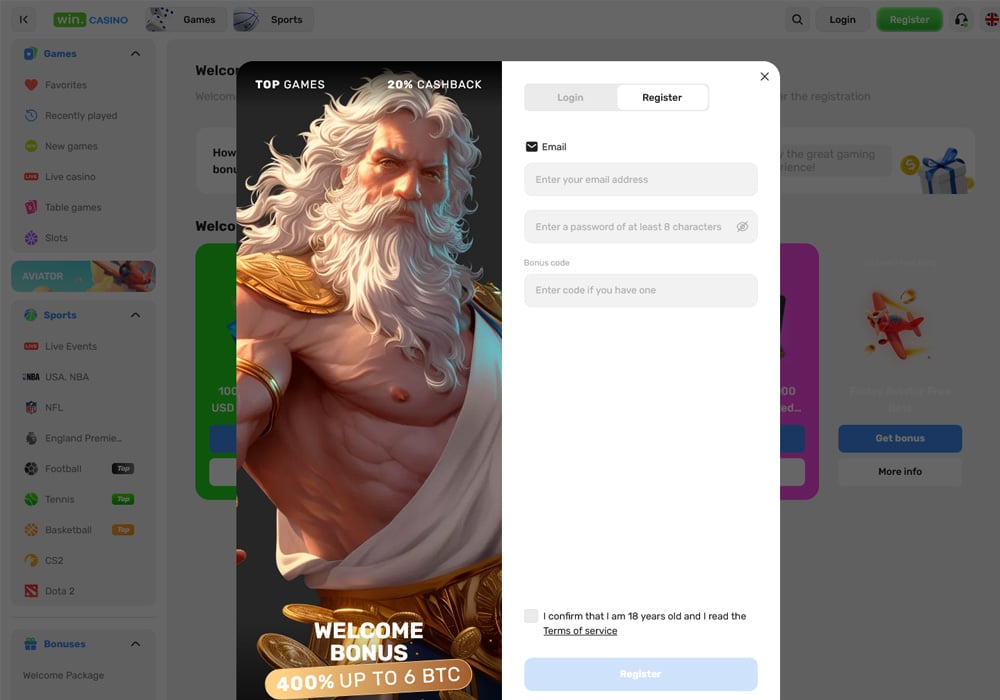Open the Sports tab in the header

[x=272, y=19]
